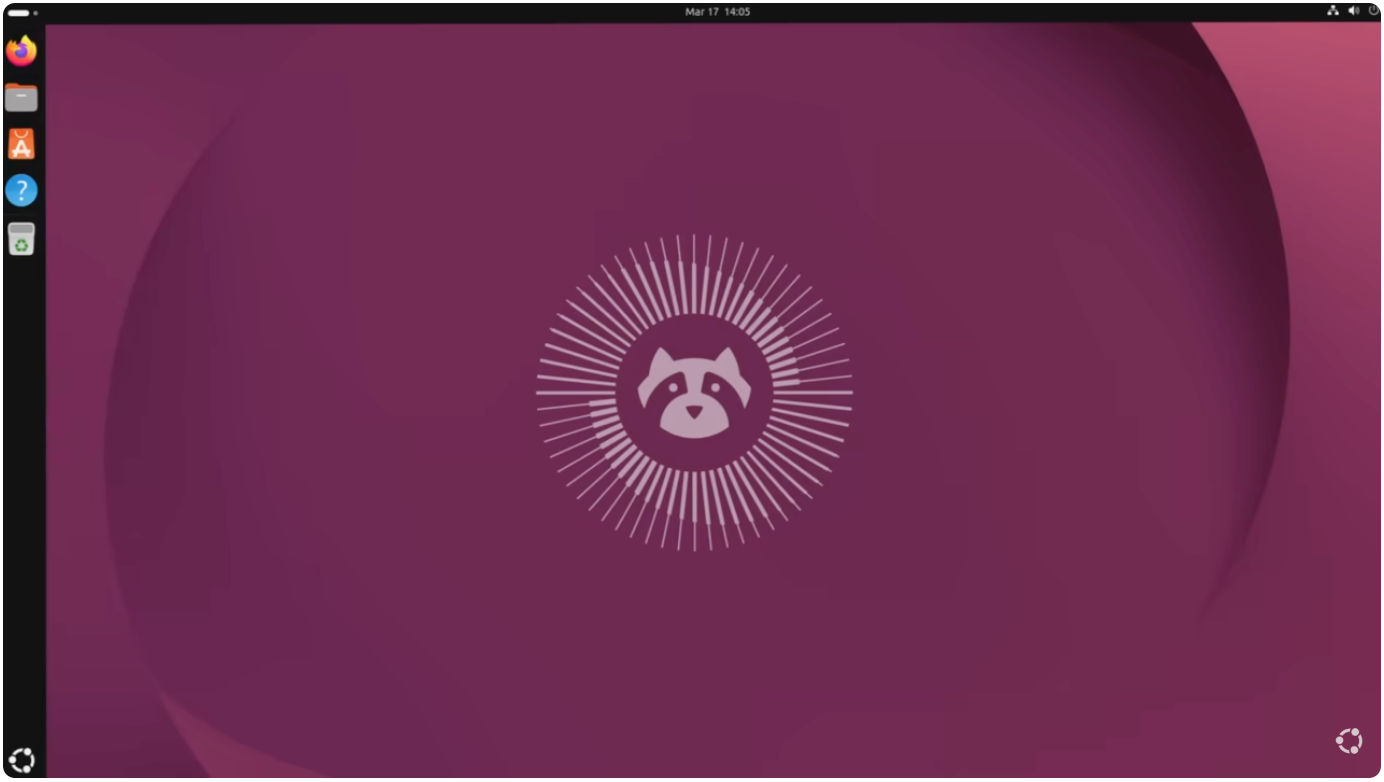Click the network icon in the top bar
The width and height of the screenshot is (1384, 782).
1334,11
